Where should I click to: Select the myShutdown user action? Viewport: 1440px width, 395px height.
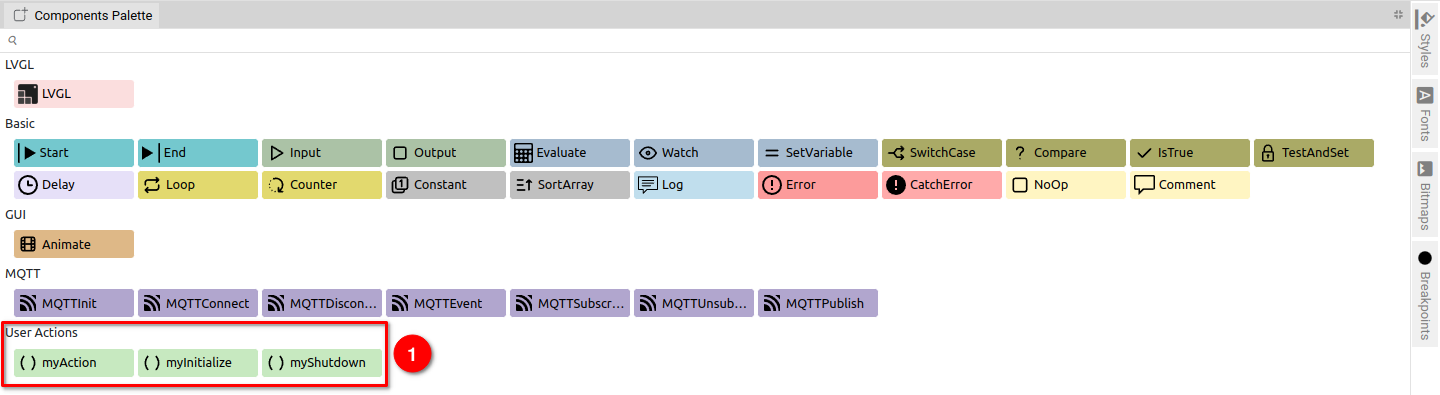pos(322,362)
